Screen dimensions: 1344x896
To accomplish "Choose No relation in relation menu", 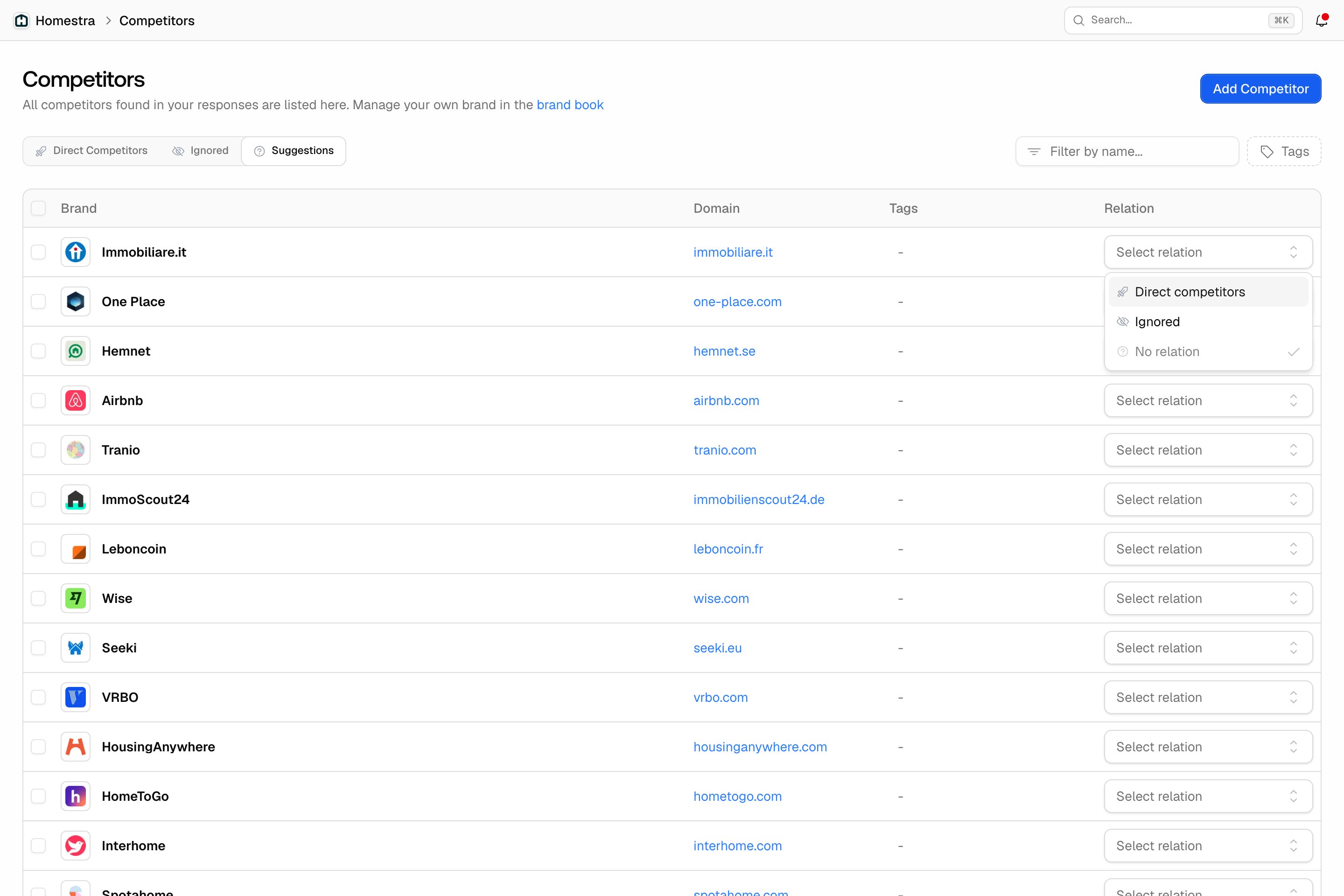I will click(x=1208, y=351).
